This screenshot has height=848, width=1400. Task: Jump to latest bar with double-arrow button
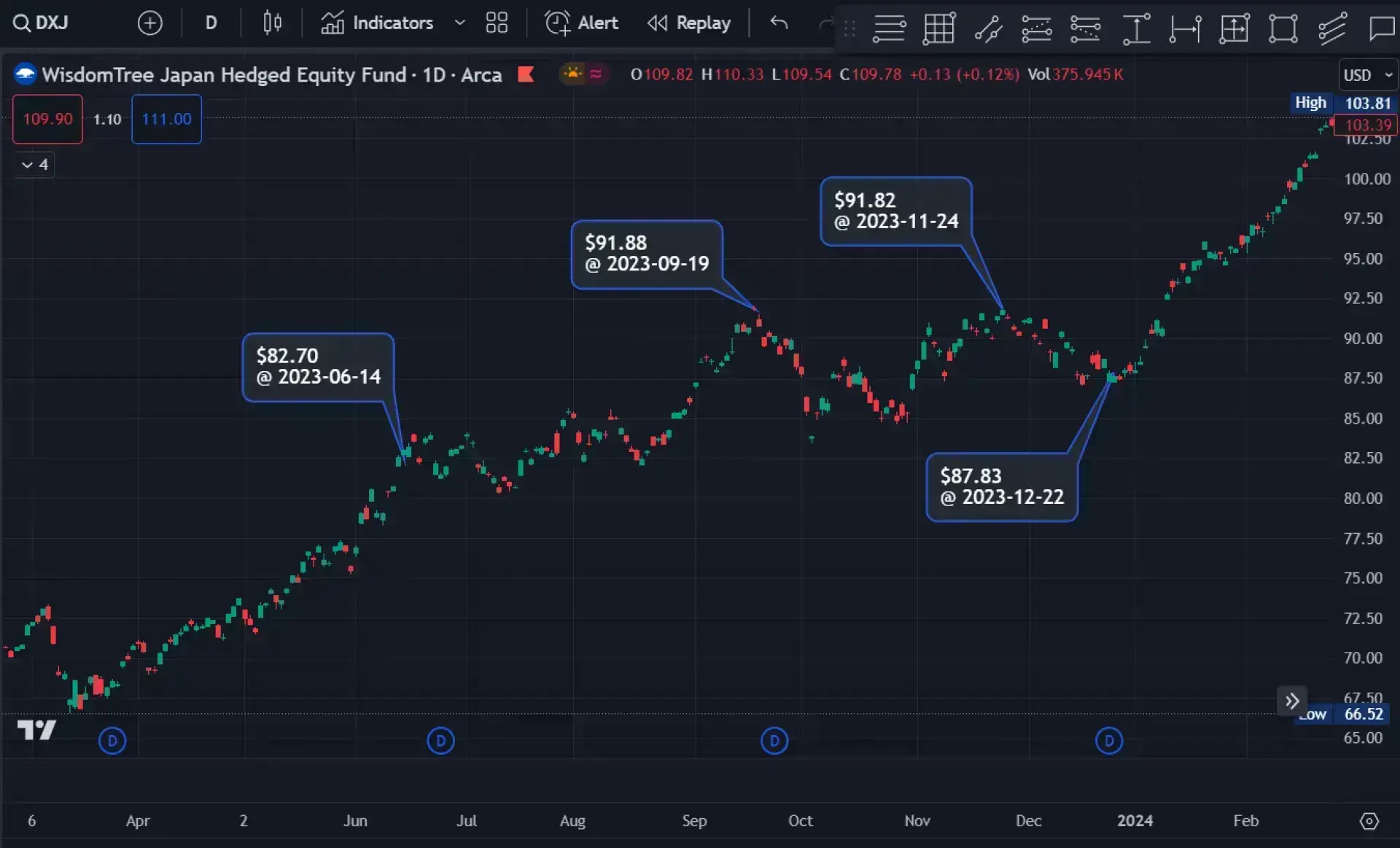tap(1292, 701)
